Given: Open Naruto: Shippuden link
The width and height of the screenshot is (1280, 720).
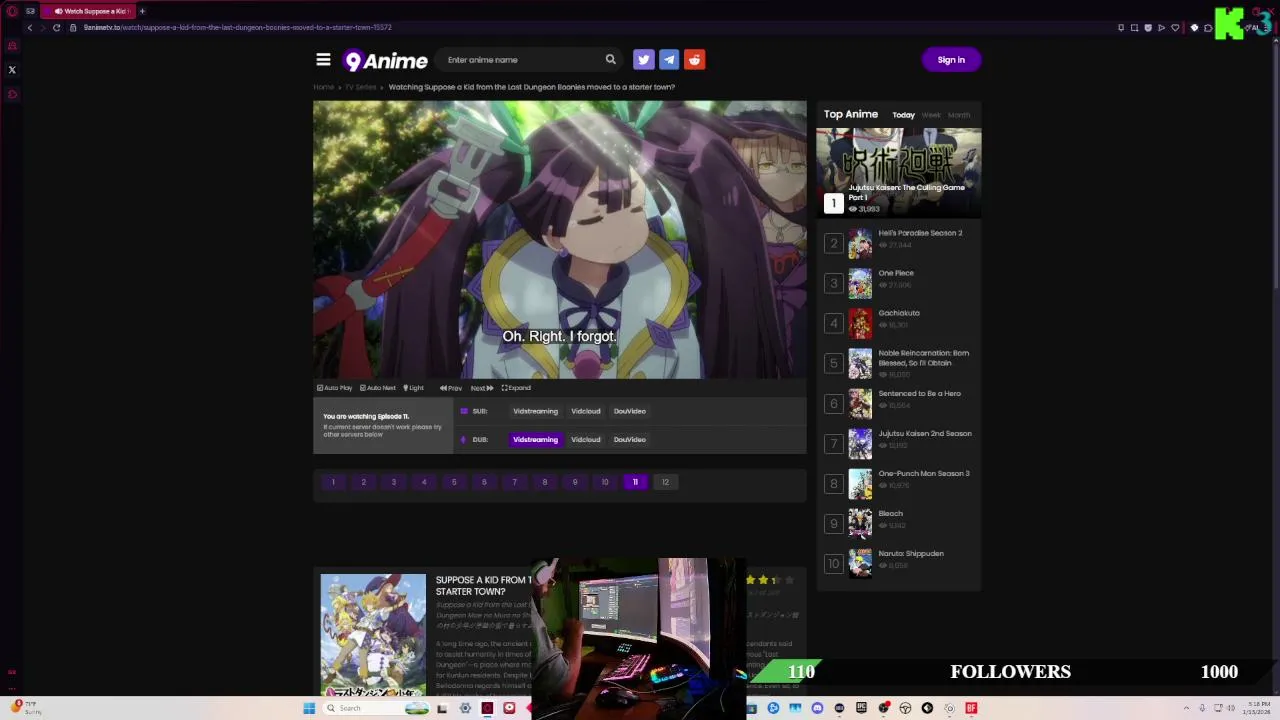Looking at the screenshot, I should 911,553.
